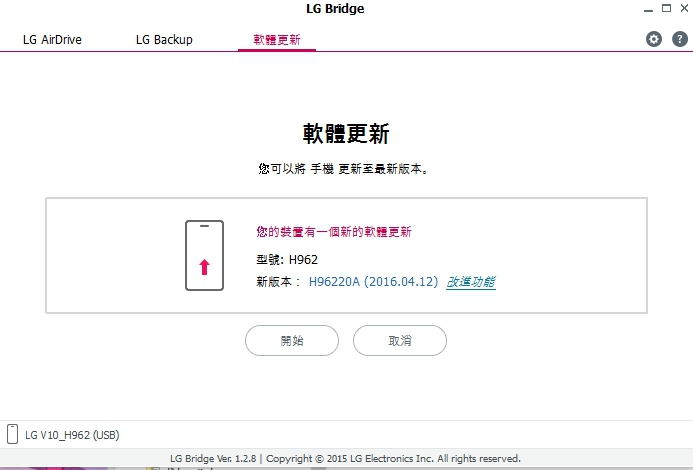Click the 您的裝置有一個新的軟體更新 message

coord(334,232)
